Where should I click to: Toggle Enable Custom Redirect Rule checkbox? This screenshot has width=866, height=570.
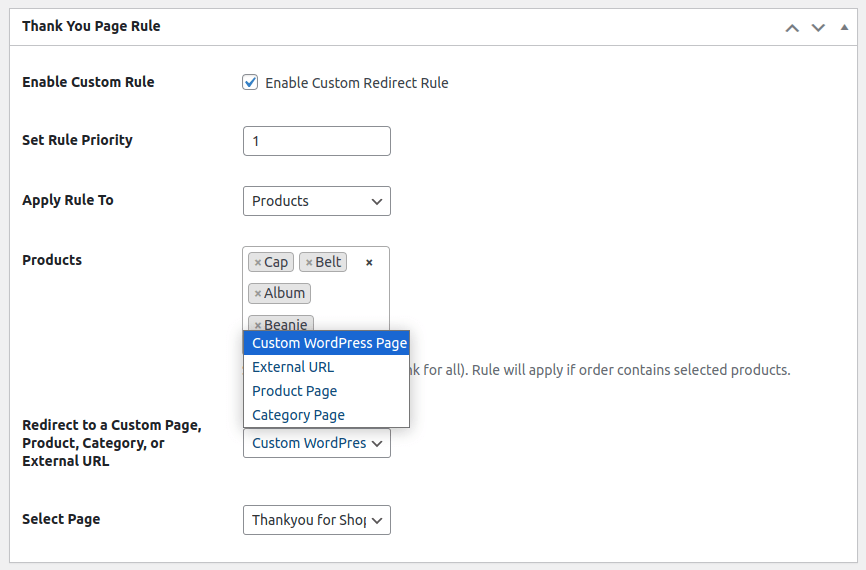point(251,82)
